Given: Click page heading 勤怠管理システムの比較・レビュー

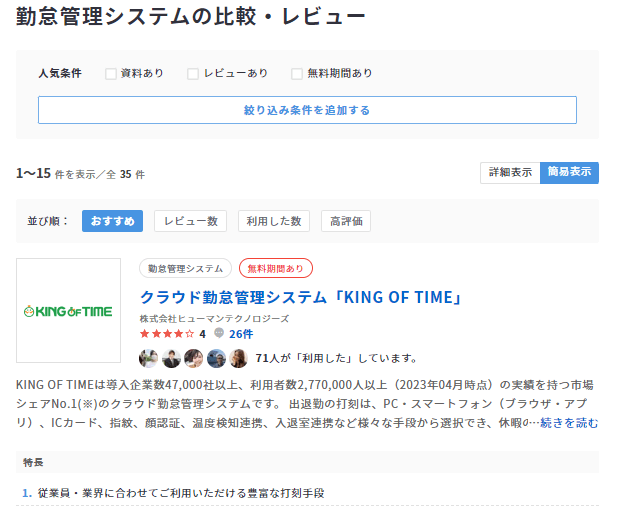Looking at the screenshot, I should coord(191,17).
